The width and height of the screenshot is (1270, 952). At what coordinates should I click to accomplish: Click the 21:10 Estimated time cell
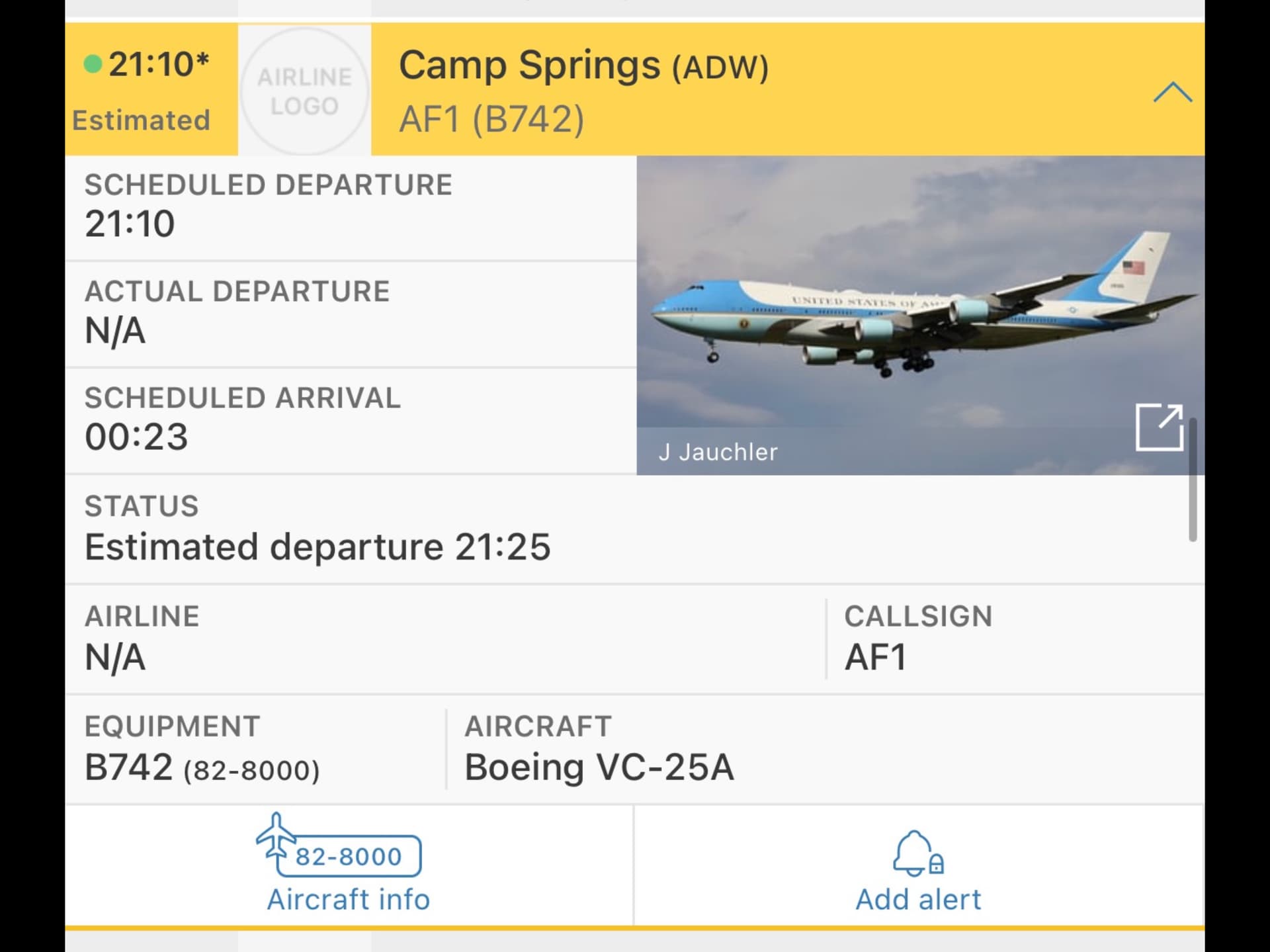tap(151, 90)
